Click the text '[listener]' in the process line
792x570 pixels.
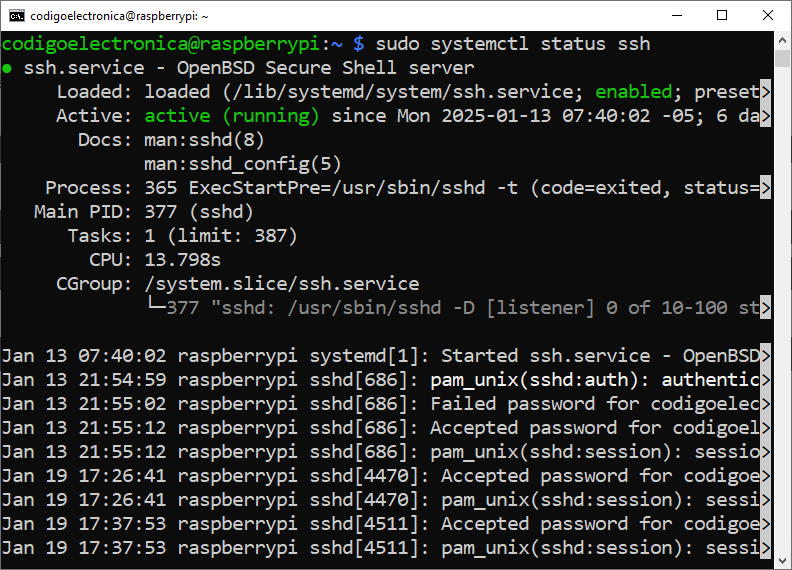pyautogui.click(x=540, y=308)
